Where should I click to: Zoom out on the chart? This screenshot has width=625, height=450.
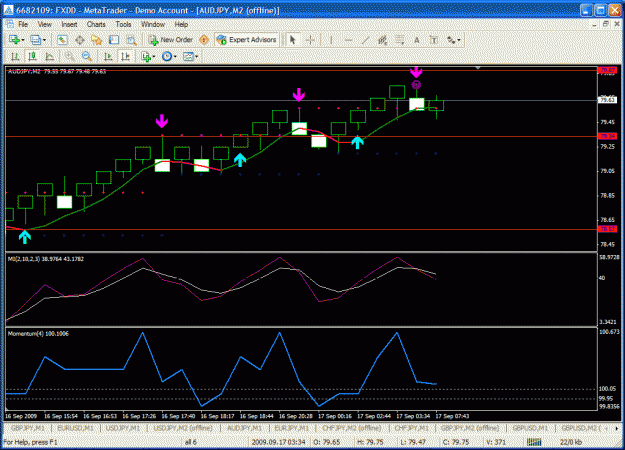[x=87, y=57]
